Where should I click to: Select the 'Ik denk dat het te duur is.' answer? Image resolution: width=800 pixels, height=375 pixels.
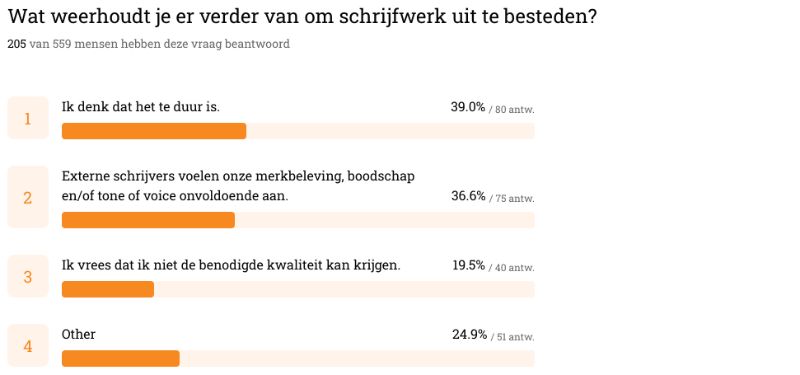pyautogui.click(x=141, y=107)
